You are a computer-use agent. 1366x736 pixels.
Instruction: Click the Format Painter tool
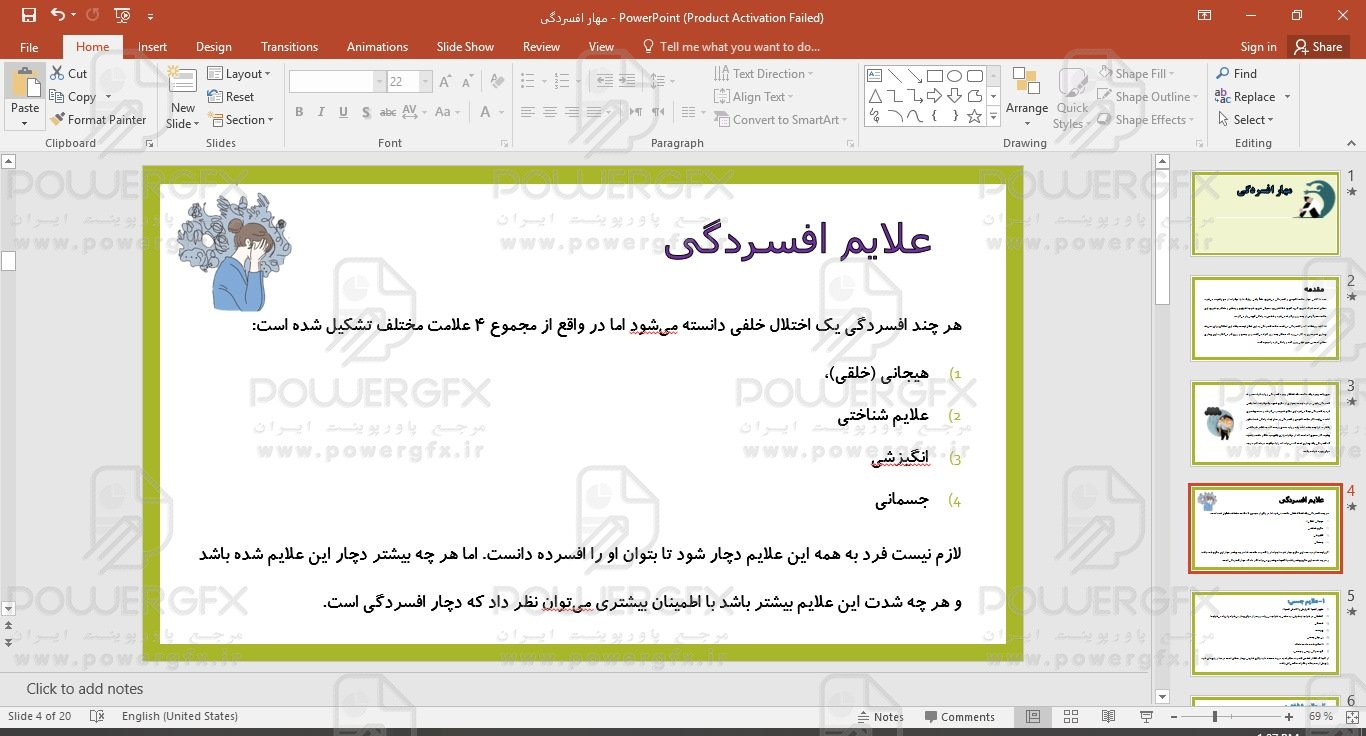pos(98,120)
